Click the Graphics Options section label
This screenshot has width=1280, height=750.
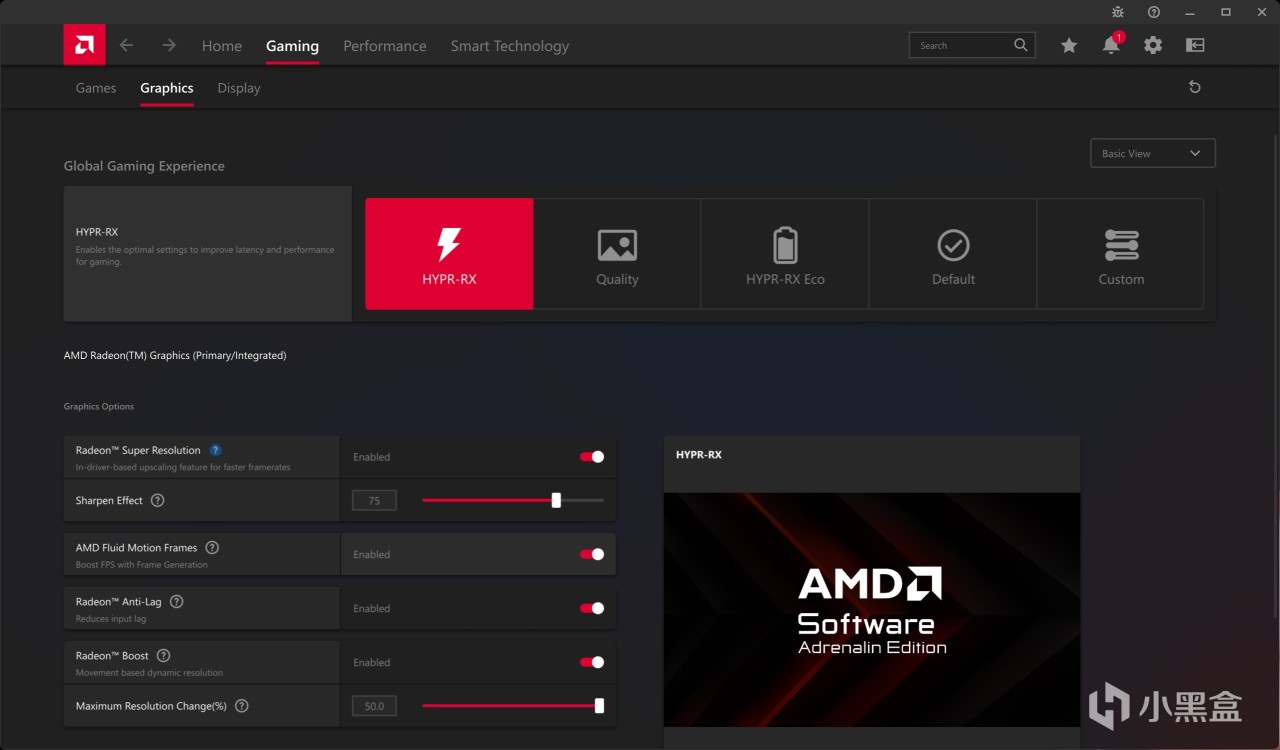click(x=99, y=406)
